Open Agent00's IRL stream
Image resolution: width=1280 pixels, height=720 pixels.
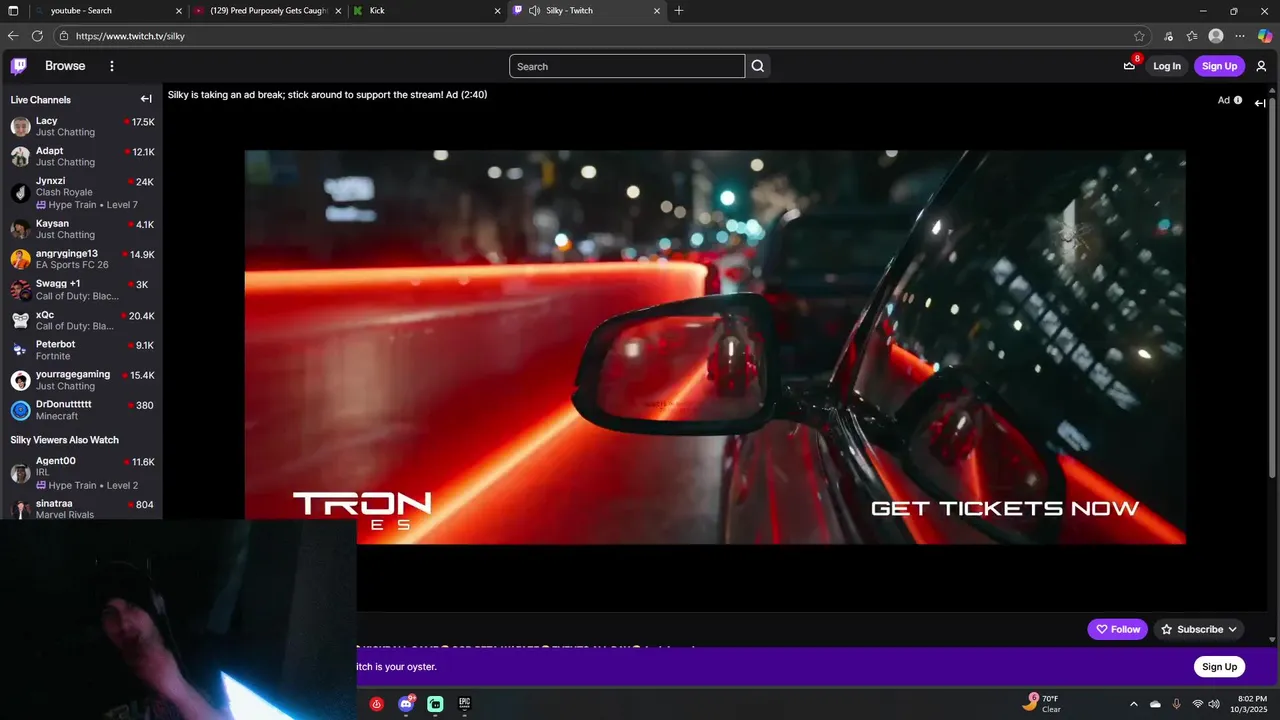tap(82, 472)
